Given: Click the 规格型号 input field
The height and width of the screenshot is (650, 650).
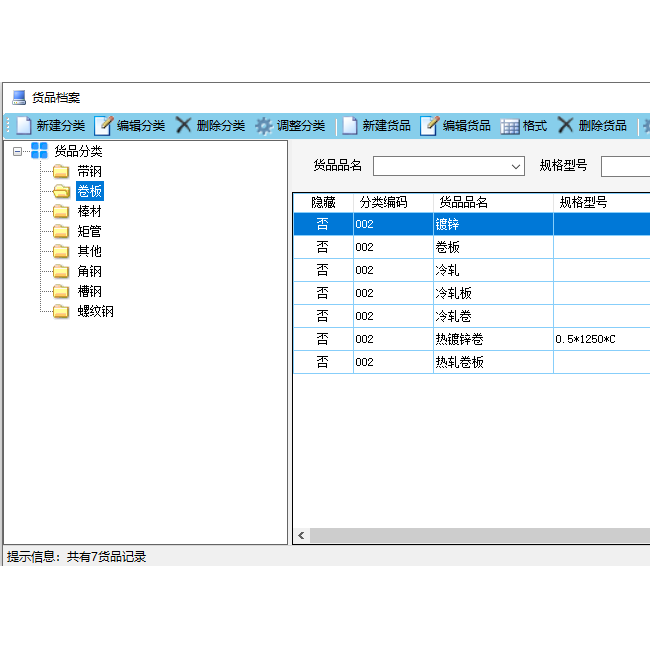Looking at the screenshot, I should pos(625,166).
